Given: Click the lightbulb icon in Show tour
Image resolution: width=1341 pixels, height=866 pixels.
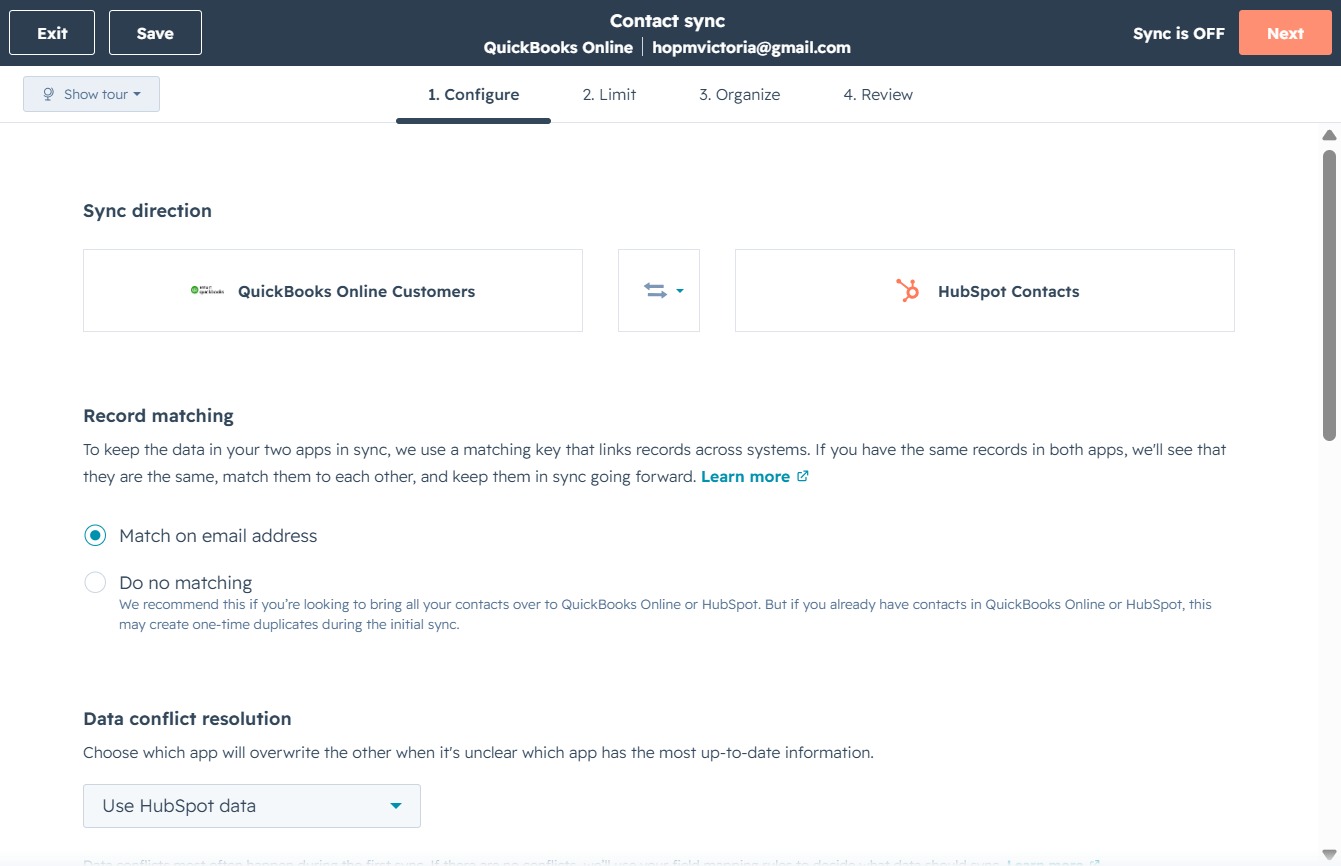Looking at the screenshot, I should [47, 94].
